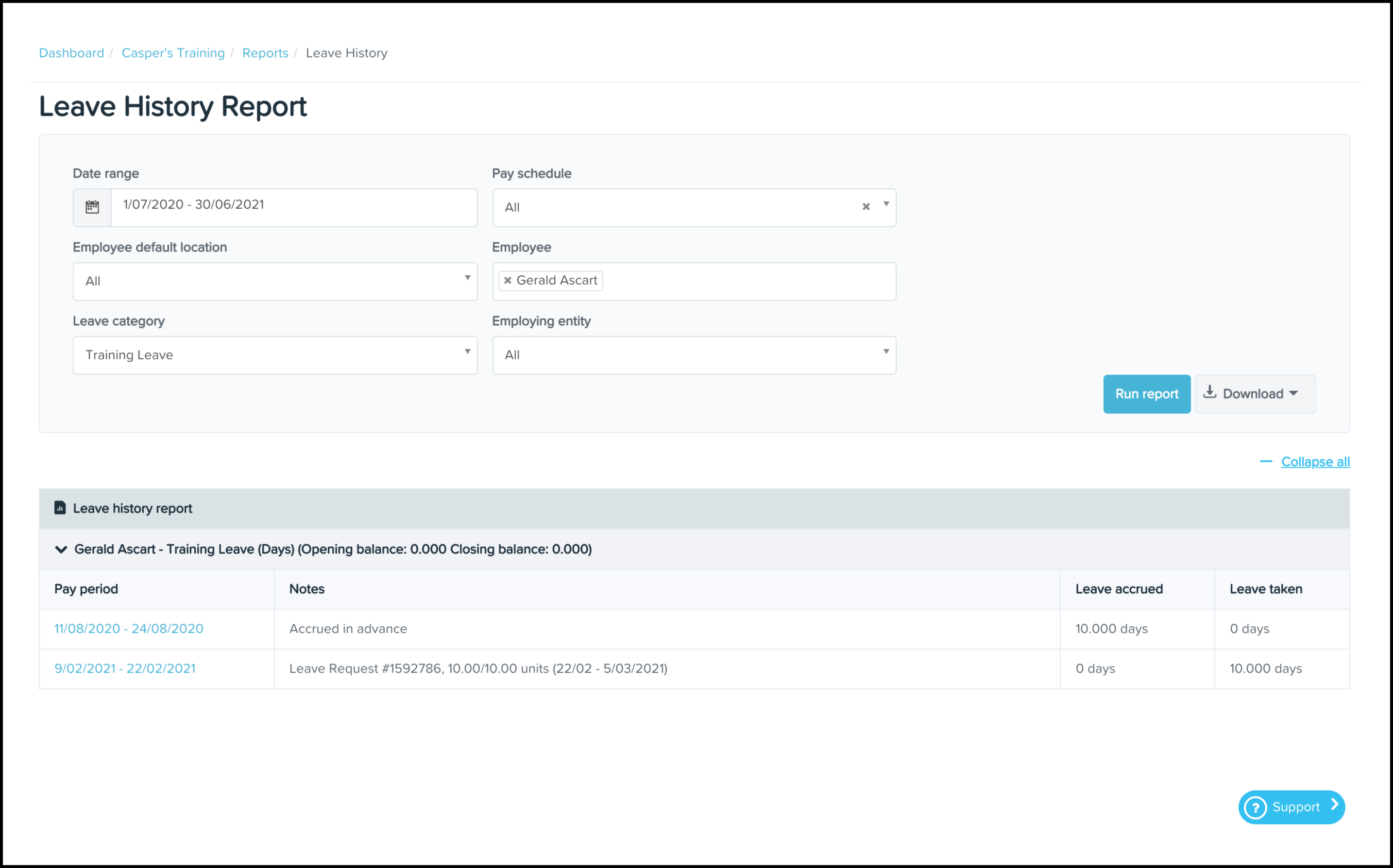Click the date range input field

(x=293, y=205)
